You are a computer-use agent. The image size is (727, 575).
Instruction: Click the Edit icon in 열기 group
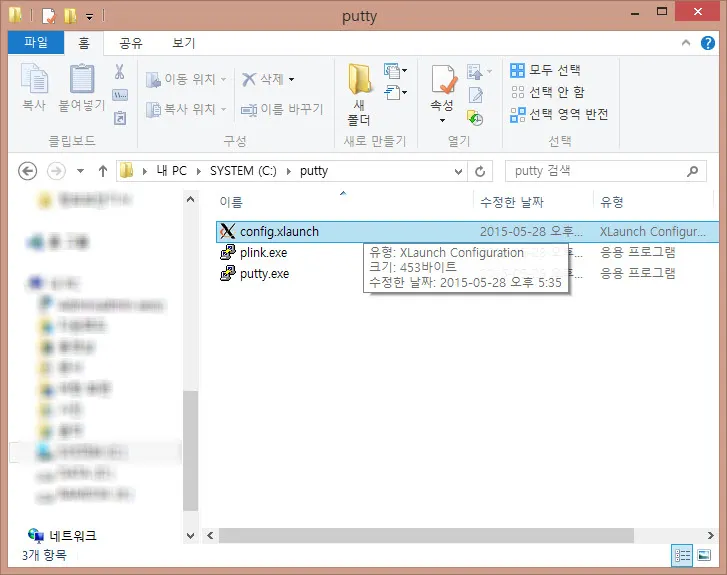476,95
